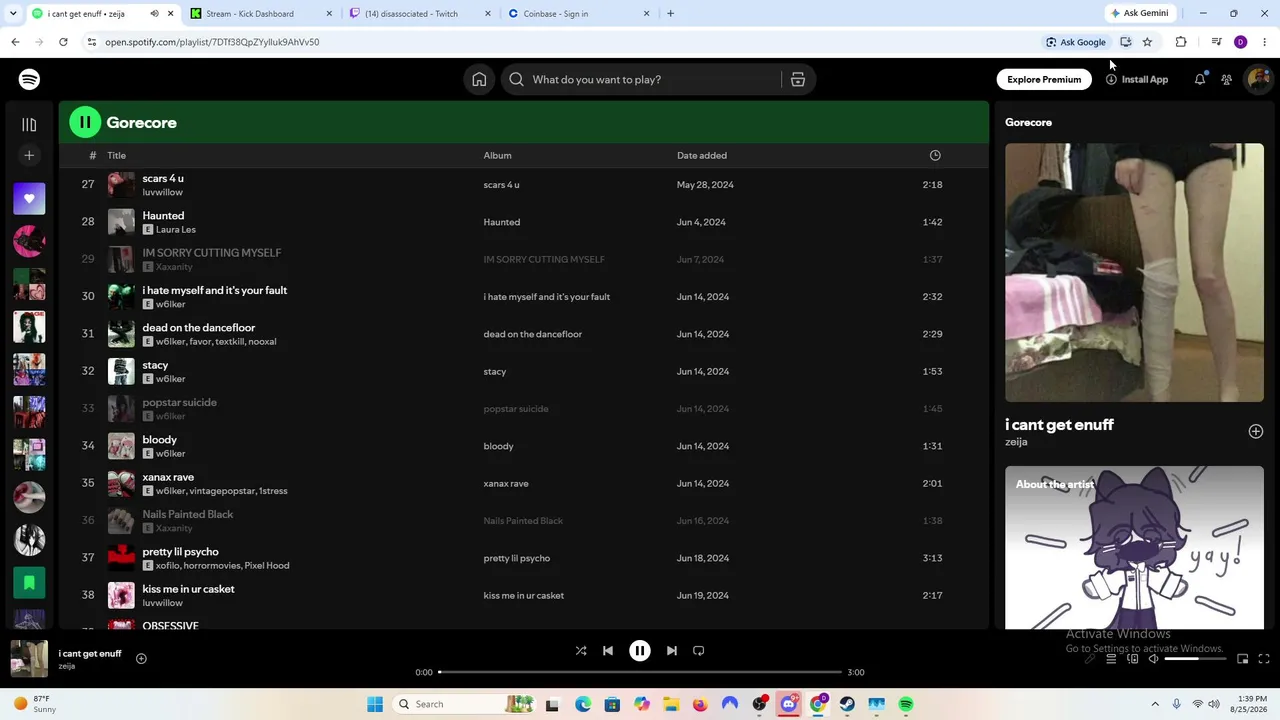Image resolution: width=1280 pixels, height=720 pixels.
Task: Open the Chrome profile D avatar
Action: pyautogui.click(x=1240, y=42)
